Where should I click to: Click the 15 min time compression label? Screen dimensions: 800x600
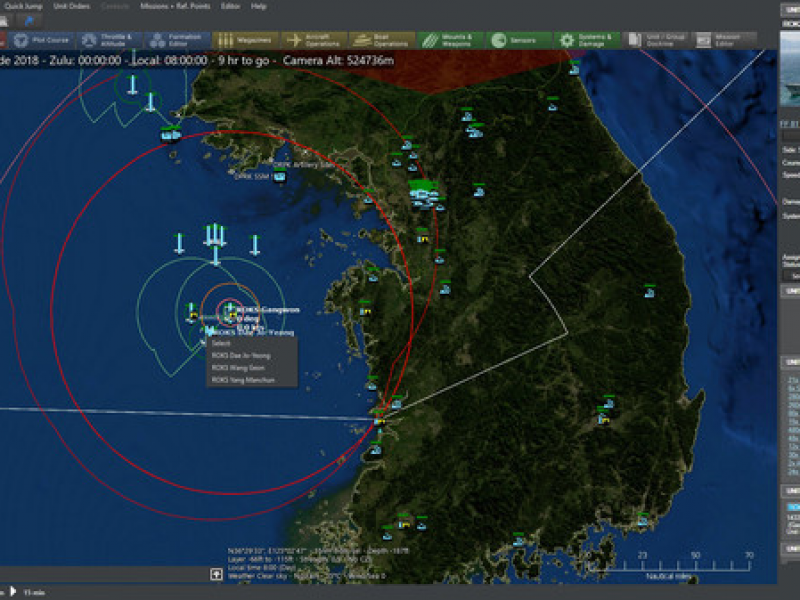pyautogui.click(x=34, y=592)
